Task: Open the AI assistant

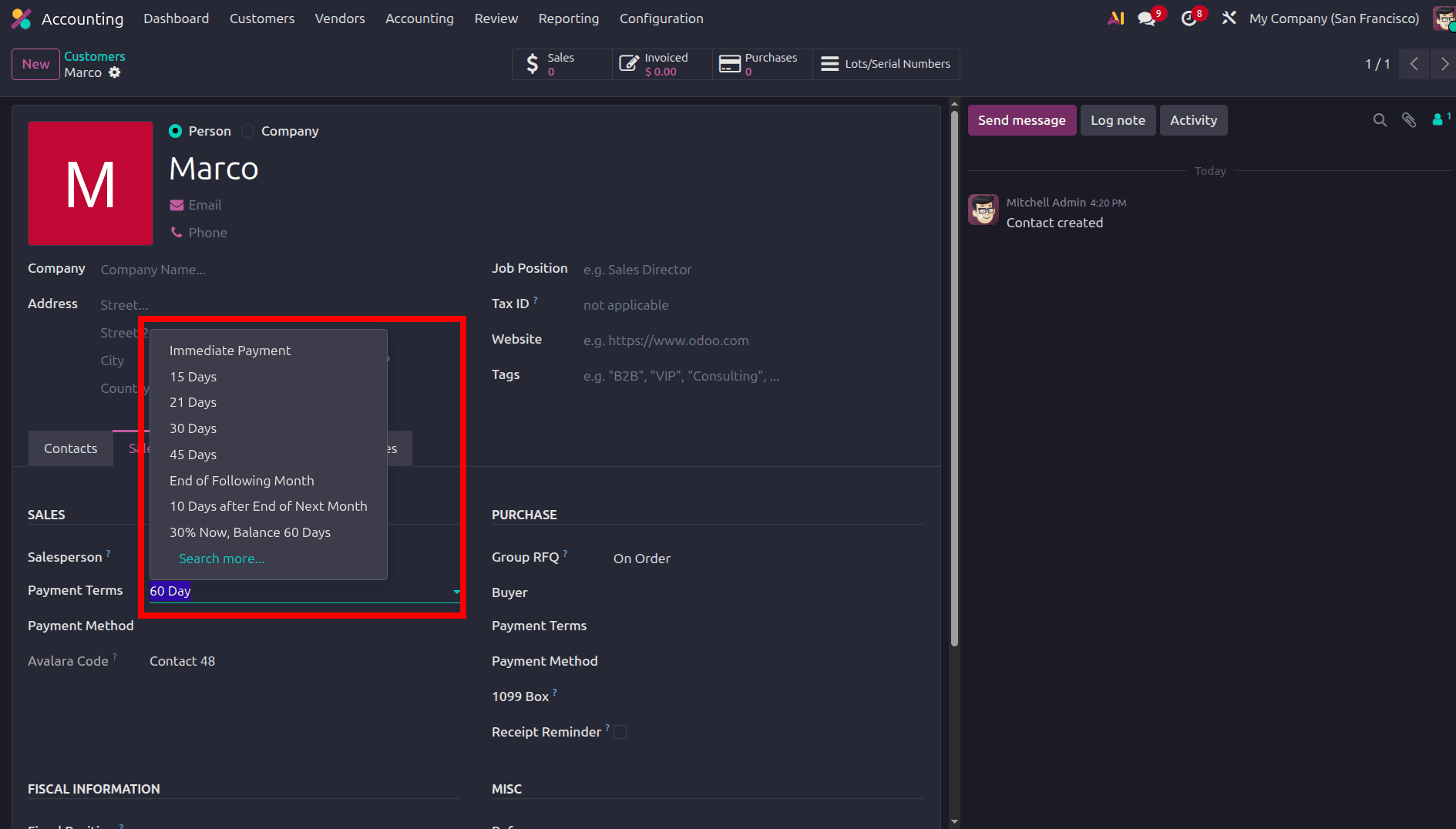Action: 1115,18
